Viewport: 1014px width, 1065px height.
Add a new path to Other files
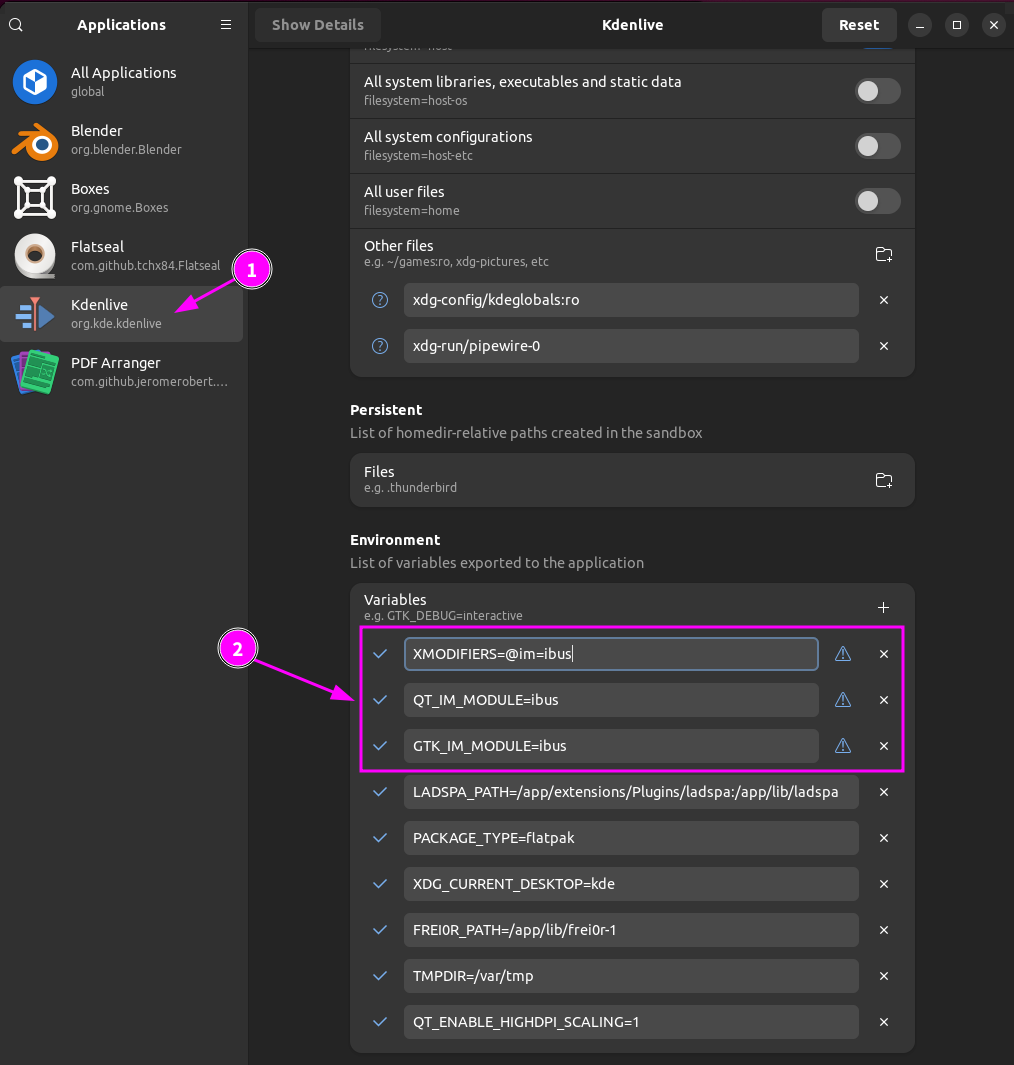point(884,254)
